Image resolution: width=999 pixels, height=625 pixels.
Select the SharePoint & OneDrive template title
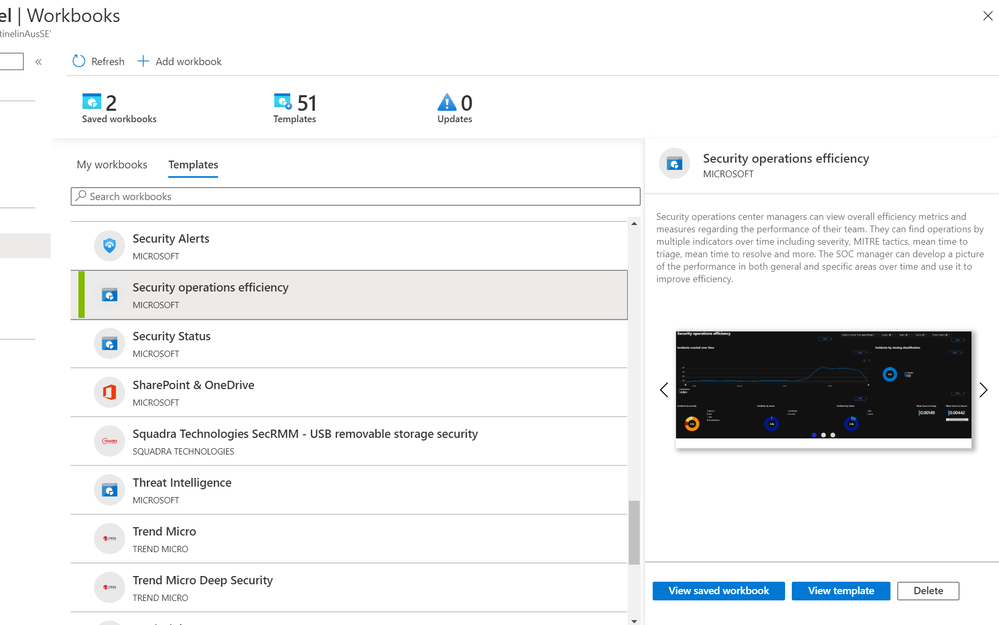pos(193,385)
